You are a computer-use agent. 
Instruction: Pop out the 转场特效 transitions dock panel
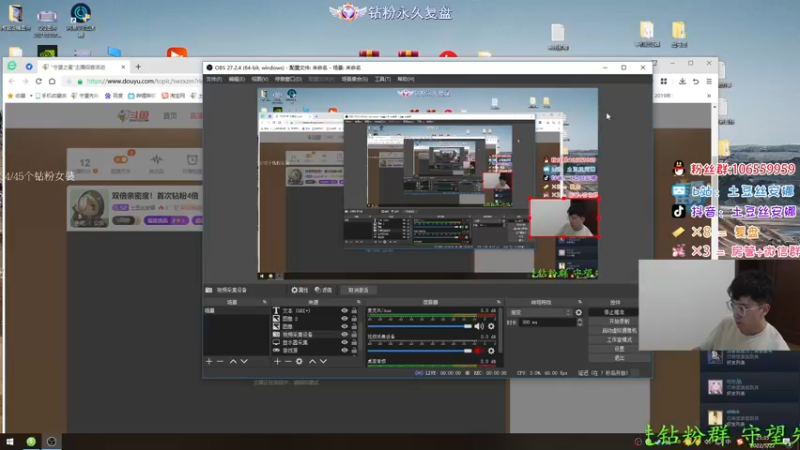click(x=580, y=302)
